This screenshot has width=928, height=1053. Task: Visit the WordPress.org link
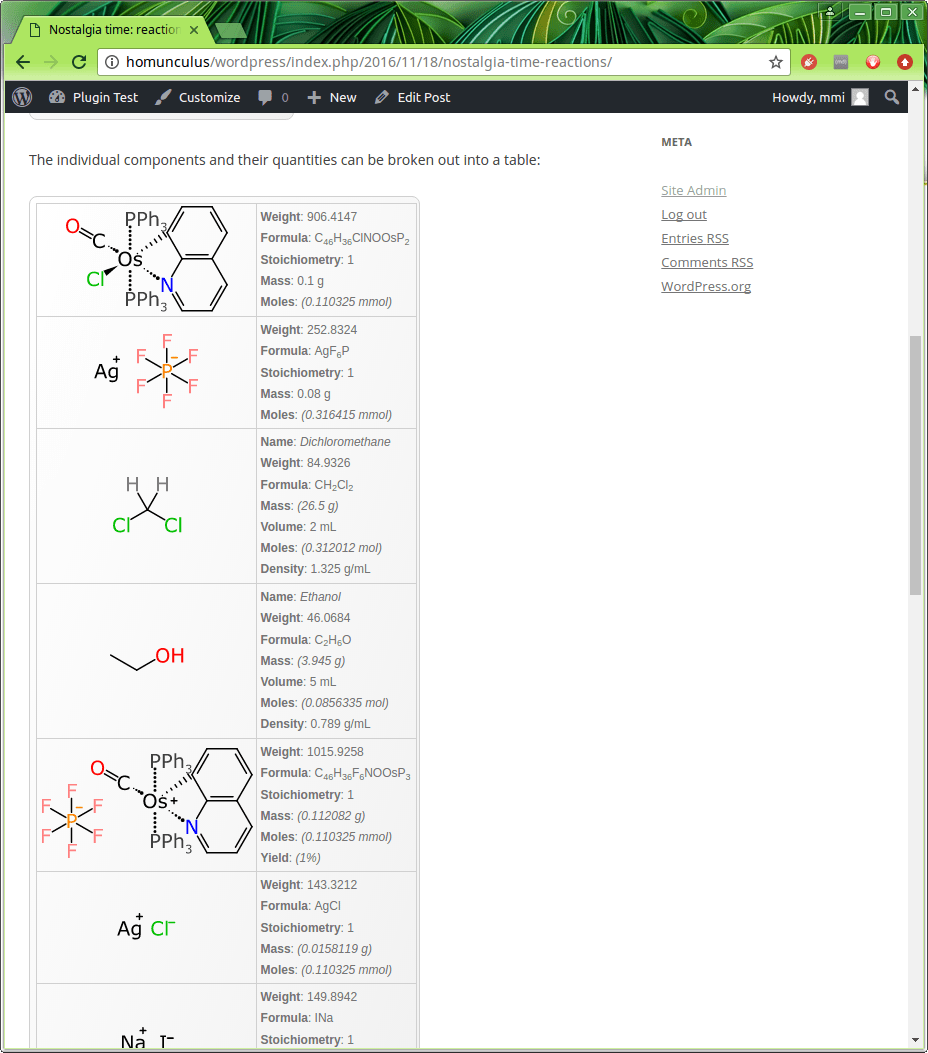click(705, 286)
